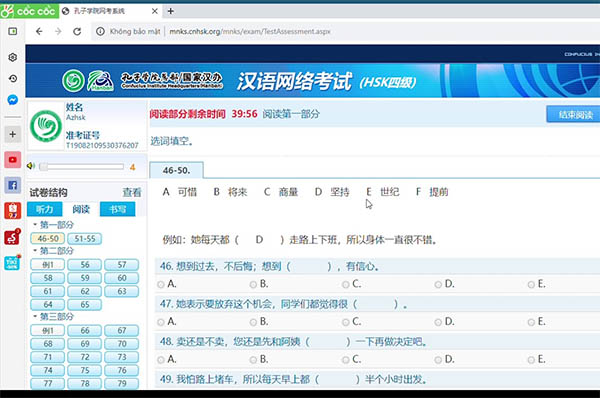The width and height of the screenshot is (600, 398).
Task: Open Tiki icon in sidebar
Action: (x=12, y=263)
